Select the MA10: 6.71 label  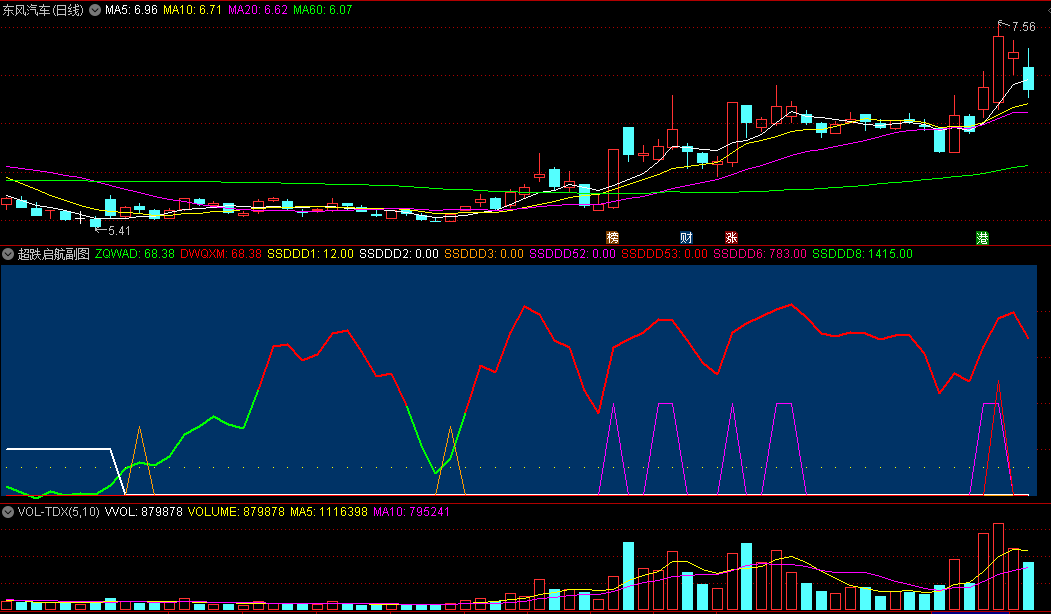(x=192, y=10)
